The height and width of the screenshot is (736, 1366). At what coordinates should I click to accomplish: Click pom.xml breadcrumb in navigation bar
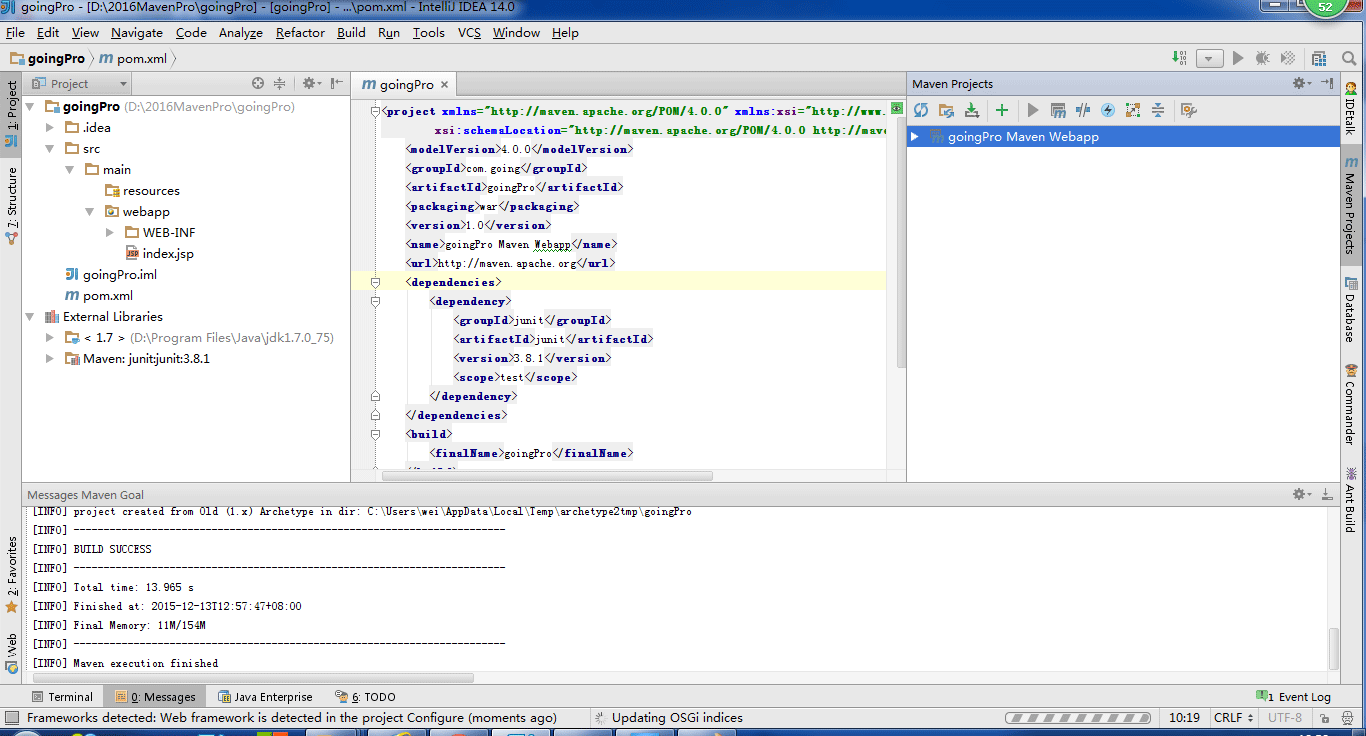[x=134, y=59]
